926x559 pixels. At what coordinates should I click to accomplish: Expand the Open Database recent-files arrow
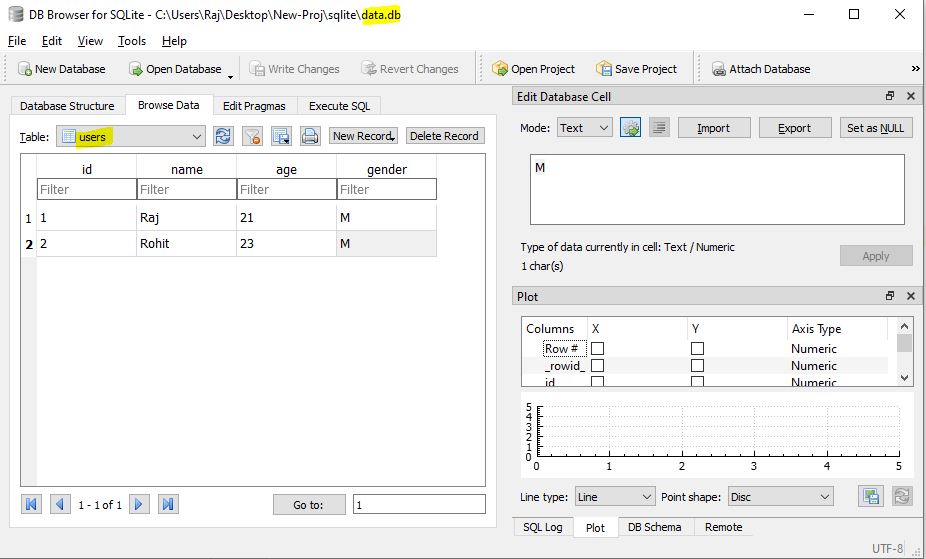click(x=230, y=76)
